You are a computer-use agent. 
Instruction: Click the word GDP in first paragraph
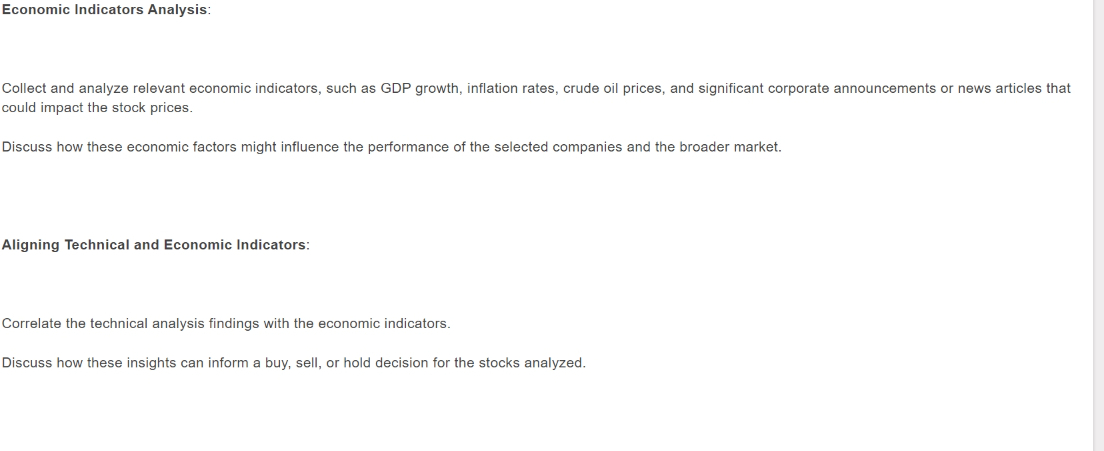click(x=396, y=89)
